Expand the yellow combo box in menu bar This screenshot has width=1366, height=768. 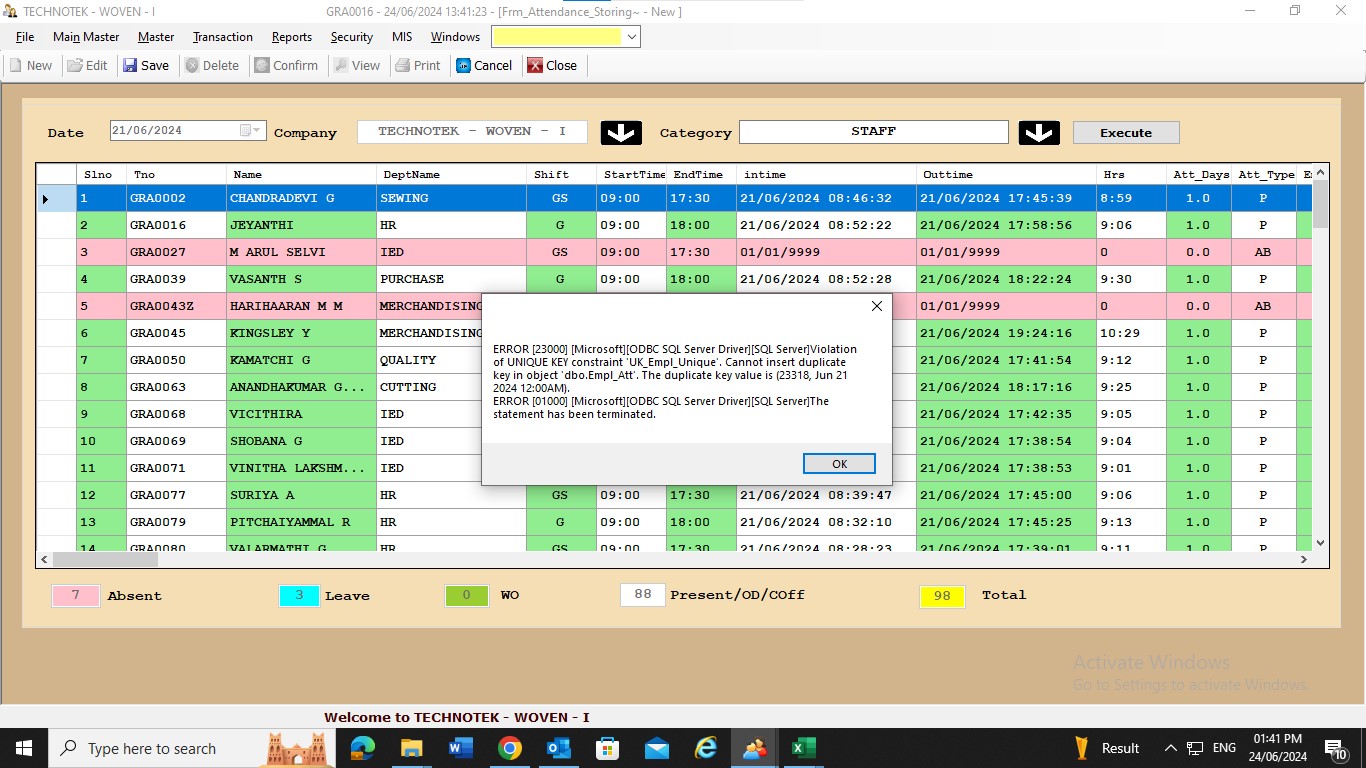pyautogui.click(x=631, y=37)
